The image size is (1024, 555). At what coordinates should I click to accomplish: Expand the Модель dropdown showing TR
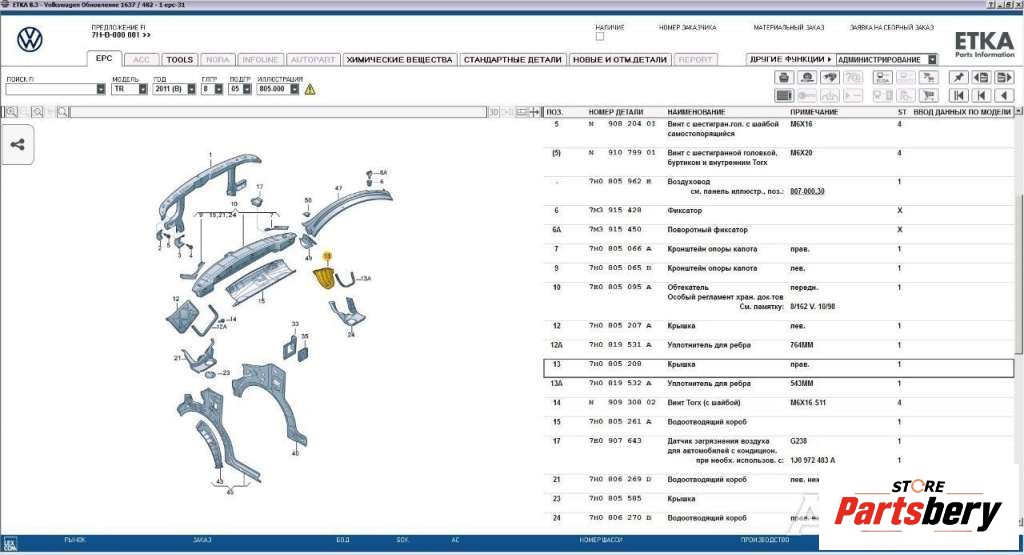143,89
